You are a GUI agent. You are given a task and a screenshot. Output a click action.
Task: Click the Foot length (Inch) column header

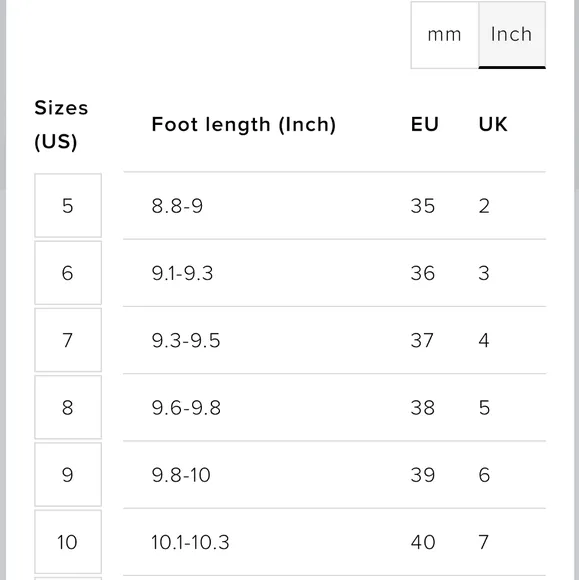[x=244, y=125]
